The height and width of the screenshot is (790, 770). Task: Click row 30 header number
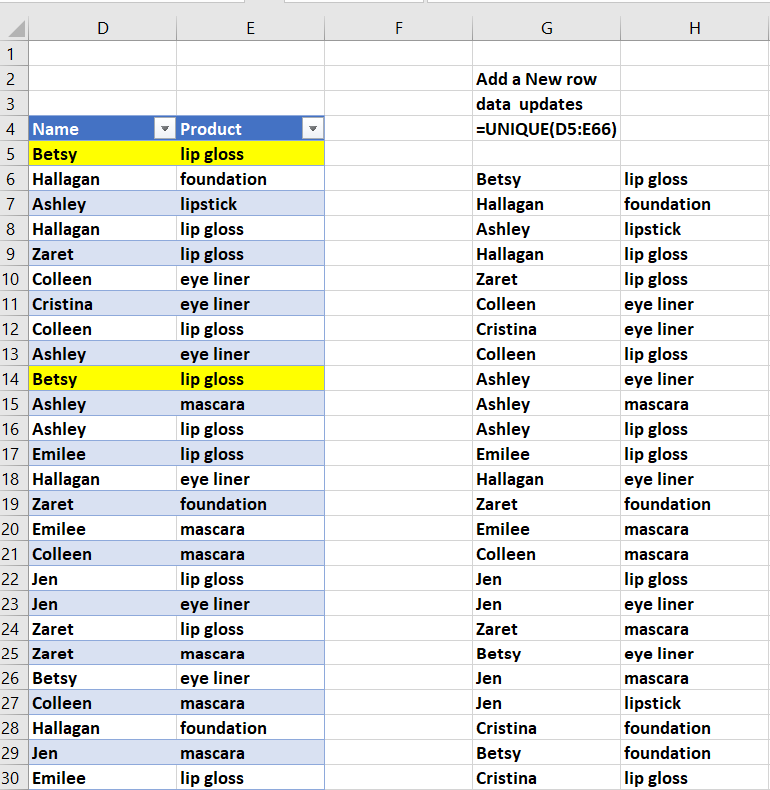coord(14,778)
